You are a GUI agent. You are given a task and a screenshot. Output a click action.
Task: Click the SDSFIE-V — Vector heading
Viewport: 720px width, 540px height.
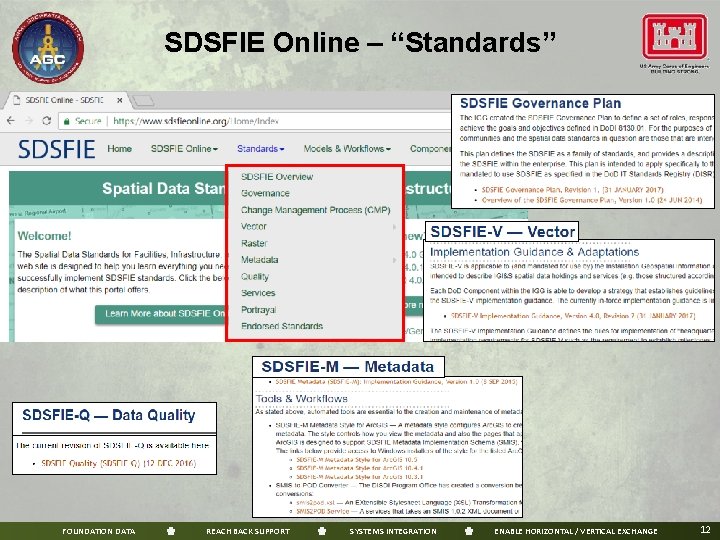502,231
